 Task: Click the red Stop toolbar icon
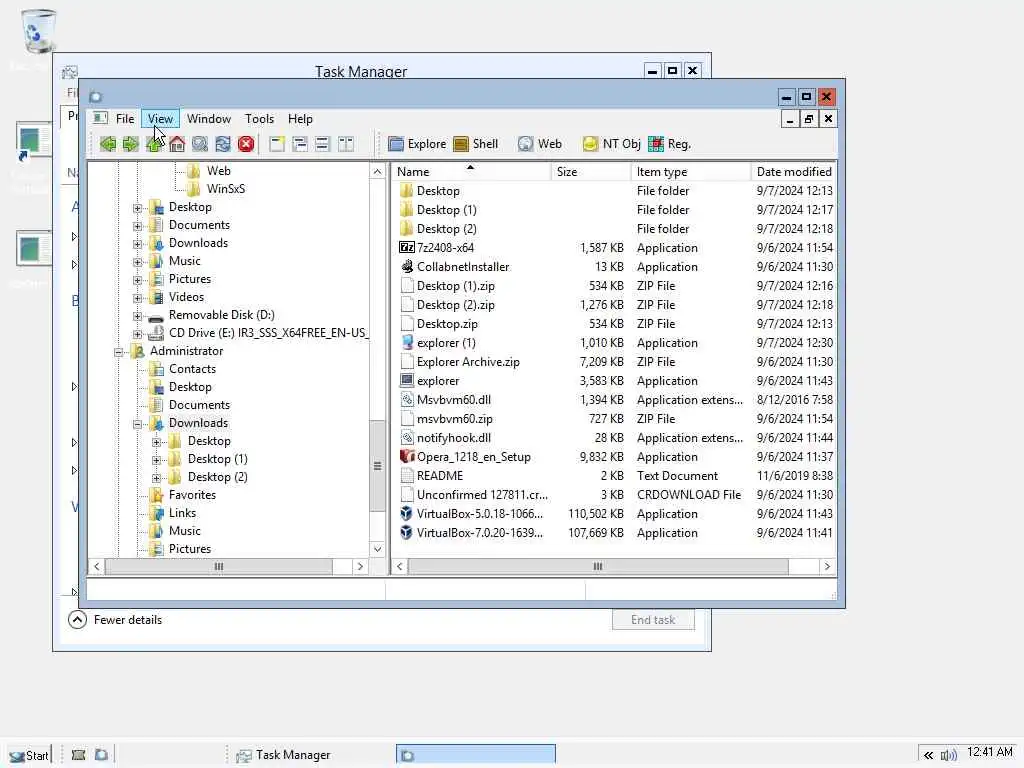[x=246, y=144]
